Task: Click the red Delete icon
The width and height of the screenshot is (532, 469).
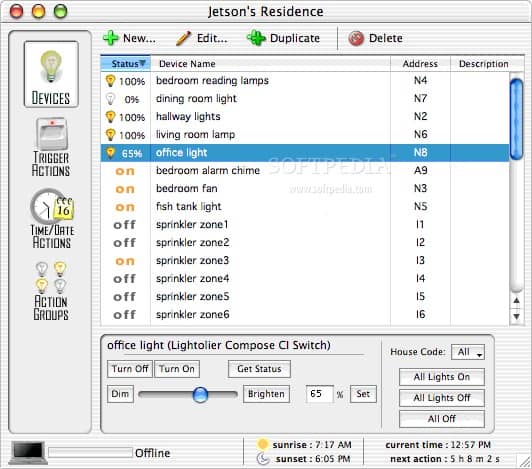Action: tap(356, 38)
